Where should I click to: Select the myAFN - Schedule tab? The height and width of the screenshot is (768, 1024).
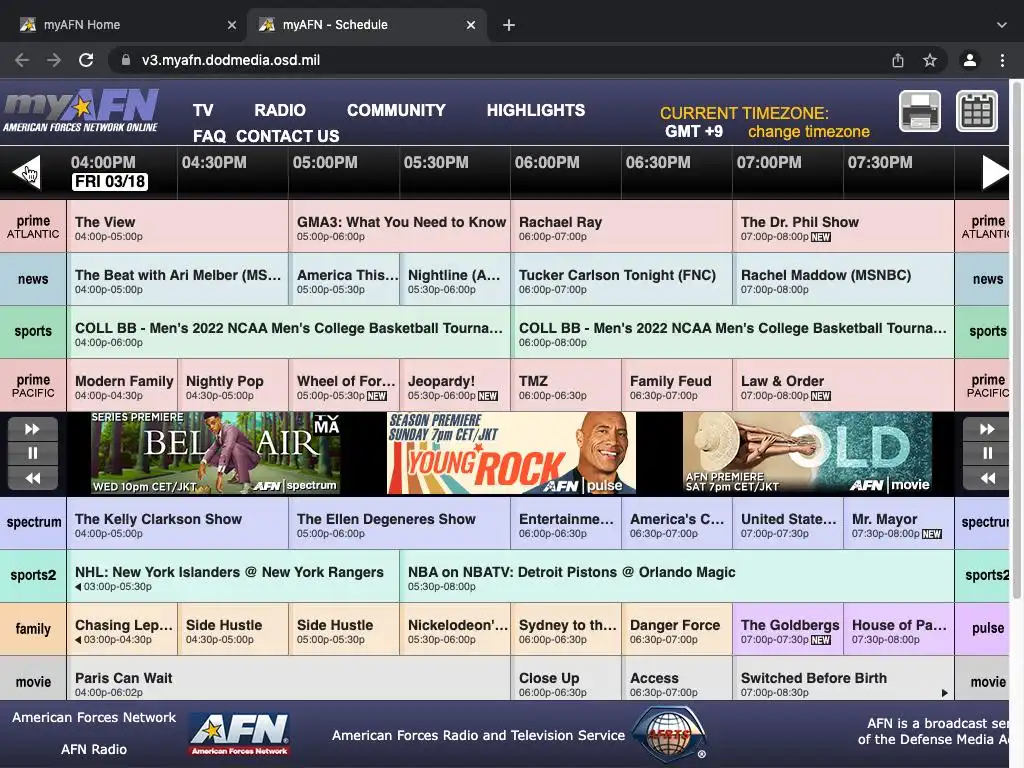[x=367, y=25]
